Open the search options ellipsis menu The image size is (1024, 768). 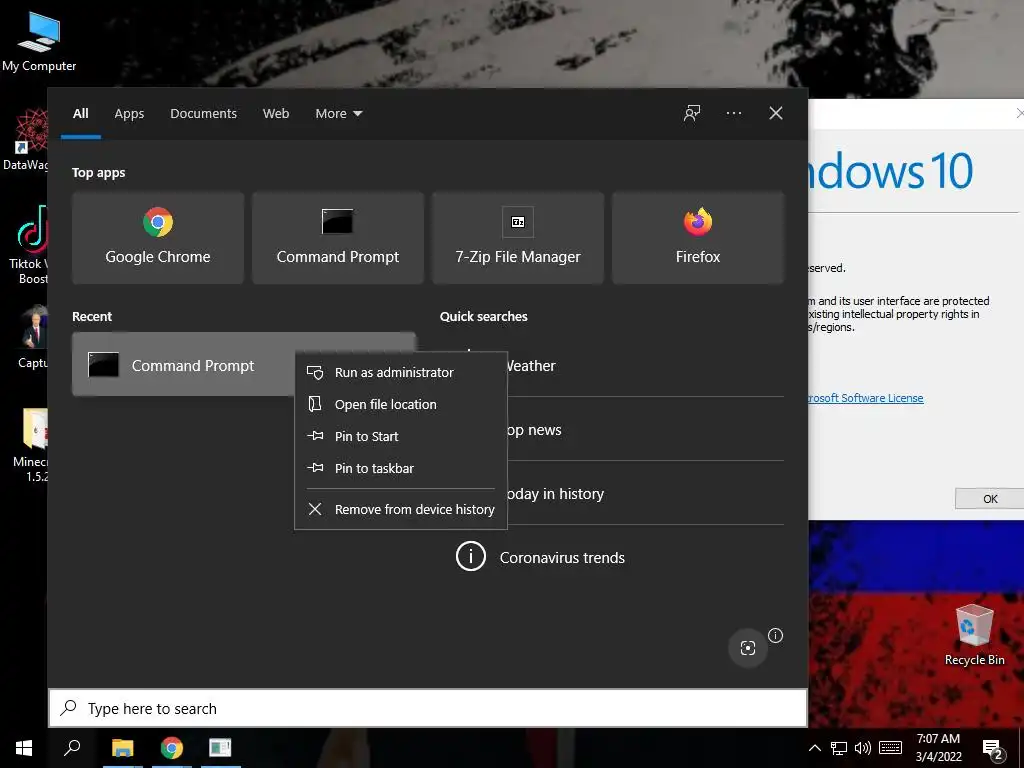(733, 114)
